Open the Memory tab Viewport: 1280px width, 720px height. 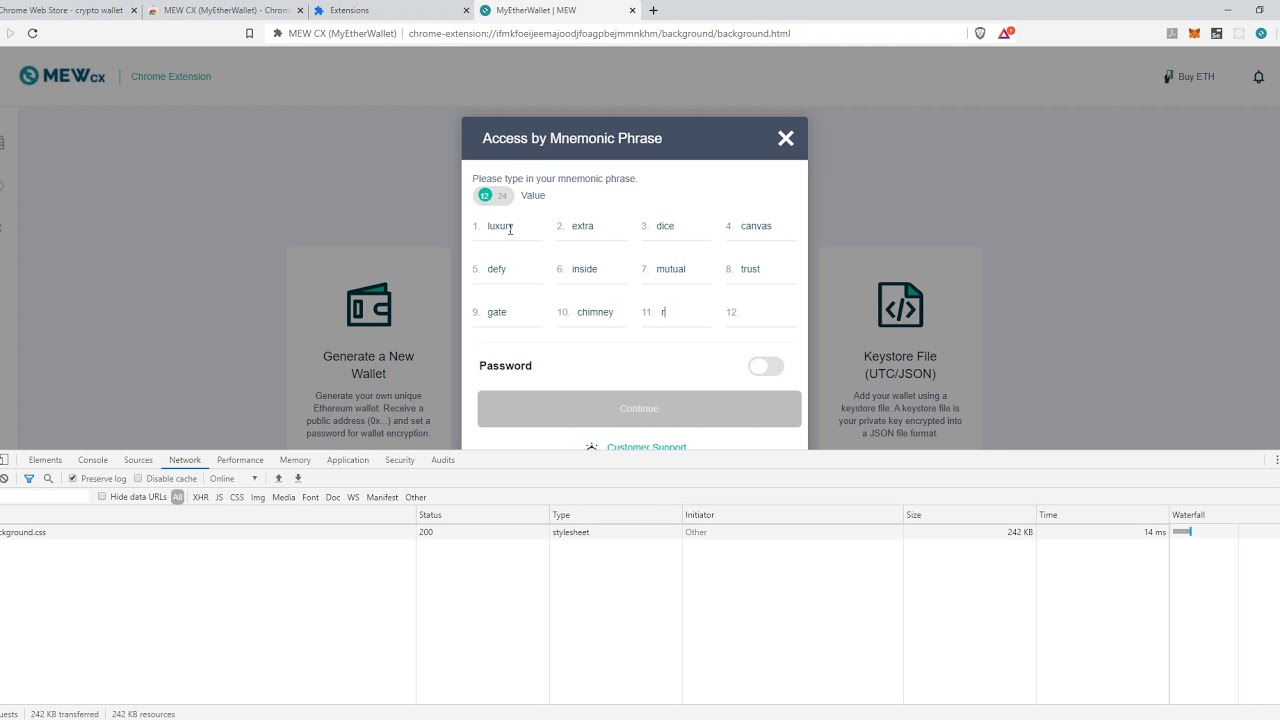pos(295,460)
